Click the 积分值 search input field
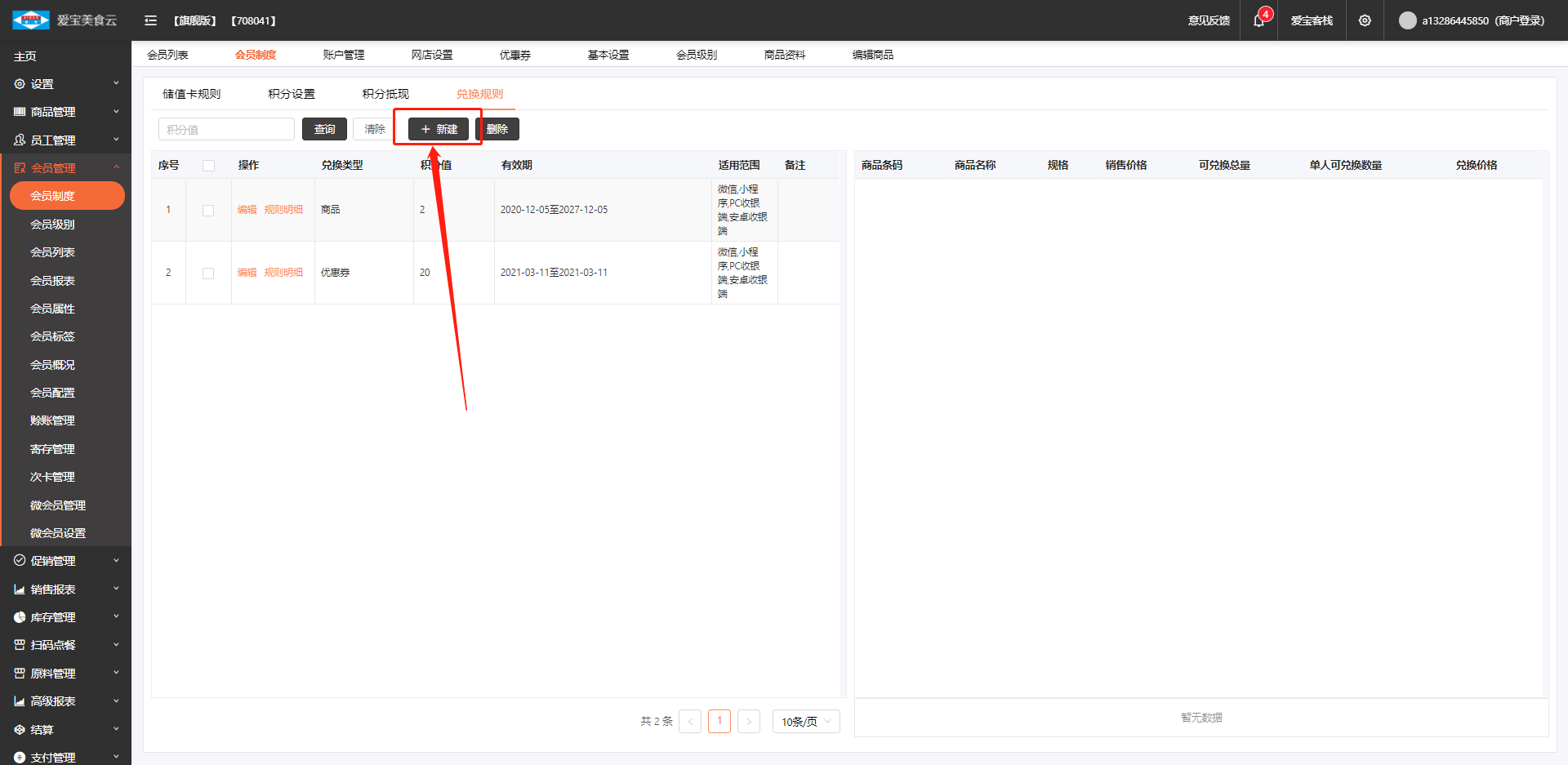Screen dimensions: 1568x765 point(226,129)
